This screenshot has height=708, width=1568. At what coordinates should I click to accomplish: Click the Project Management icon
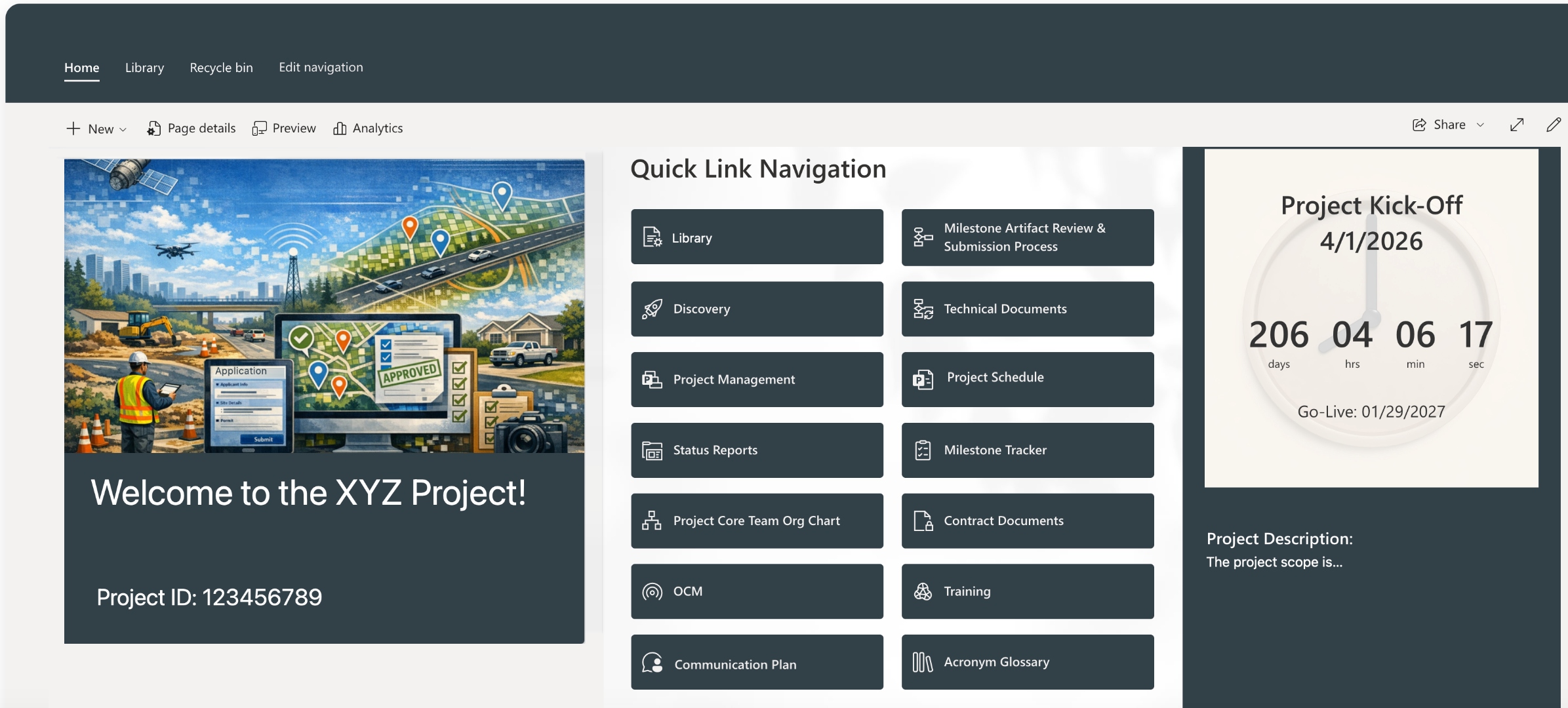[x=652, y=380]
